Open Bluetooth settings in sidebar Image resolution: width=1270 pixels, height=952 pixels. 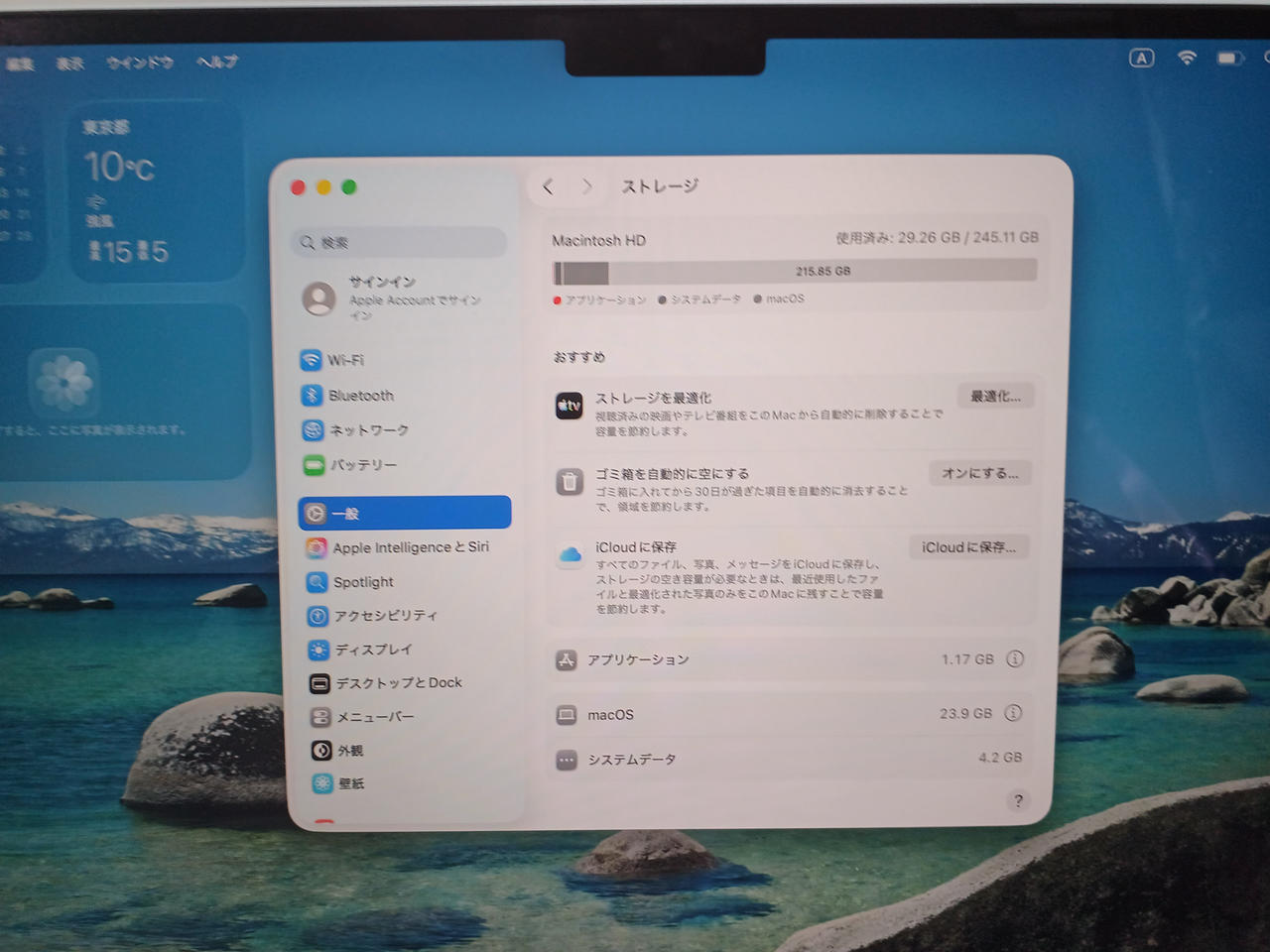tap(359, 396)
